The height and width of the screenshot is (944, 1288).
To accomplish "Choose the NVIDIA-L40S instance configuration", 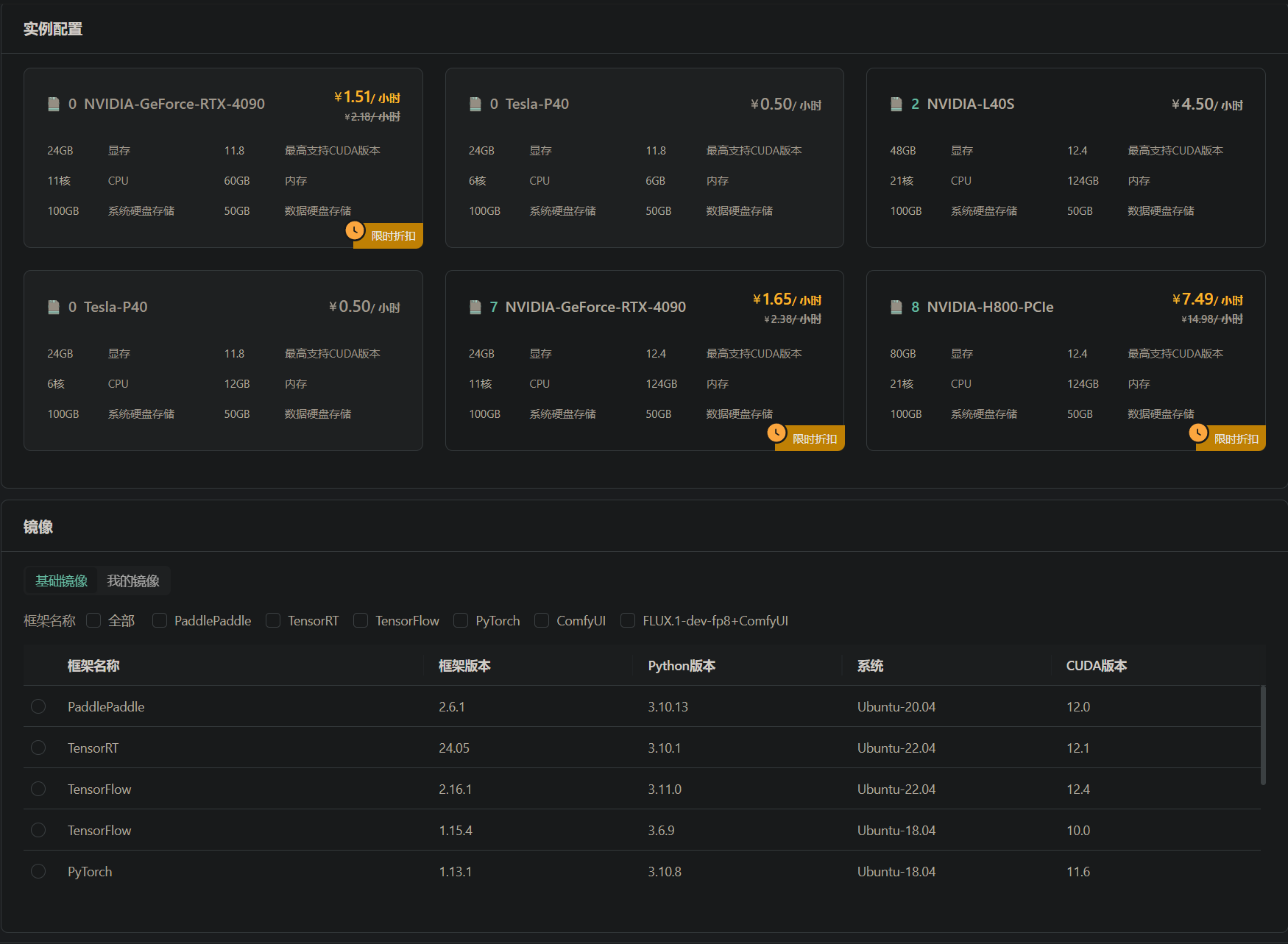I will [1066, 158].
